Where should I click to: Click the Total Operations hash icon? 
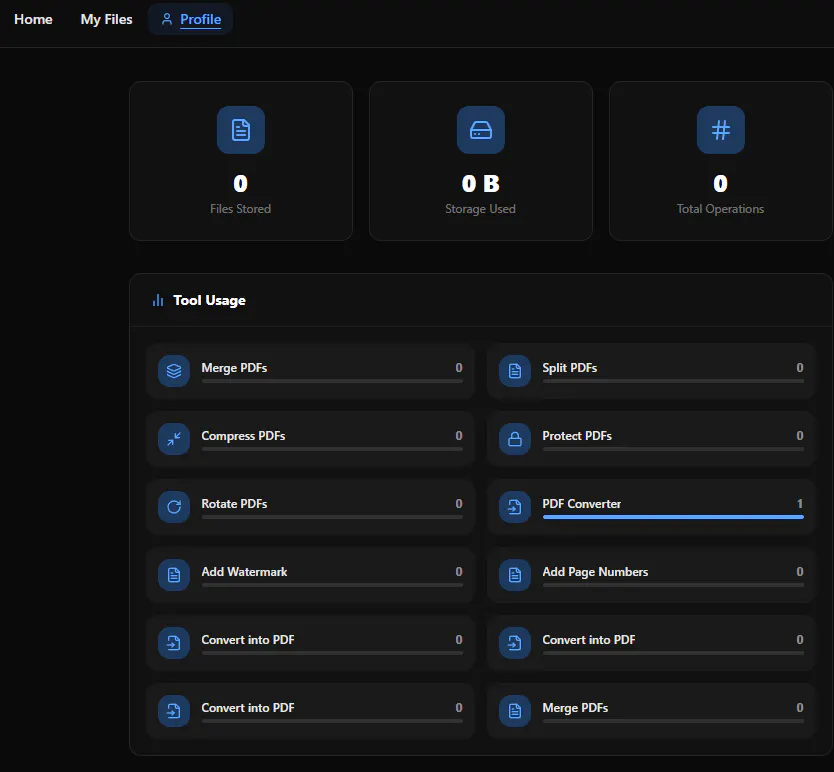[721, 130]
